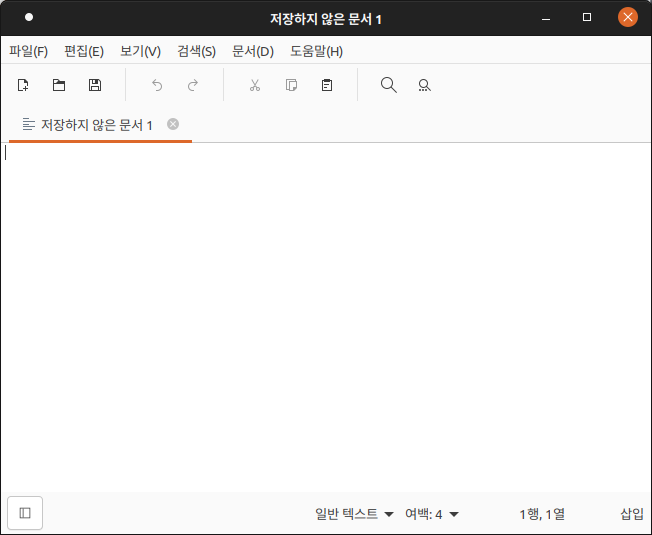Open the Find and Replace tool

coord(425,85)
